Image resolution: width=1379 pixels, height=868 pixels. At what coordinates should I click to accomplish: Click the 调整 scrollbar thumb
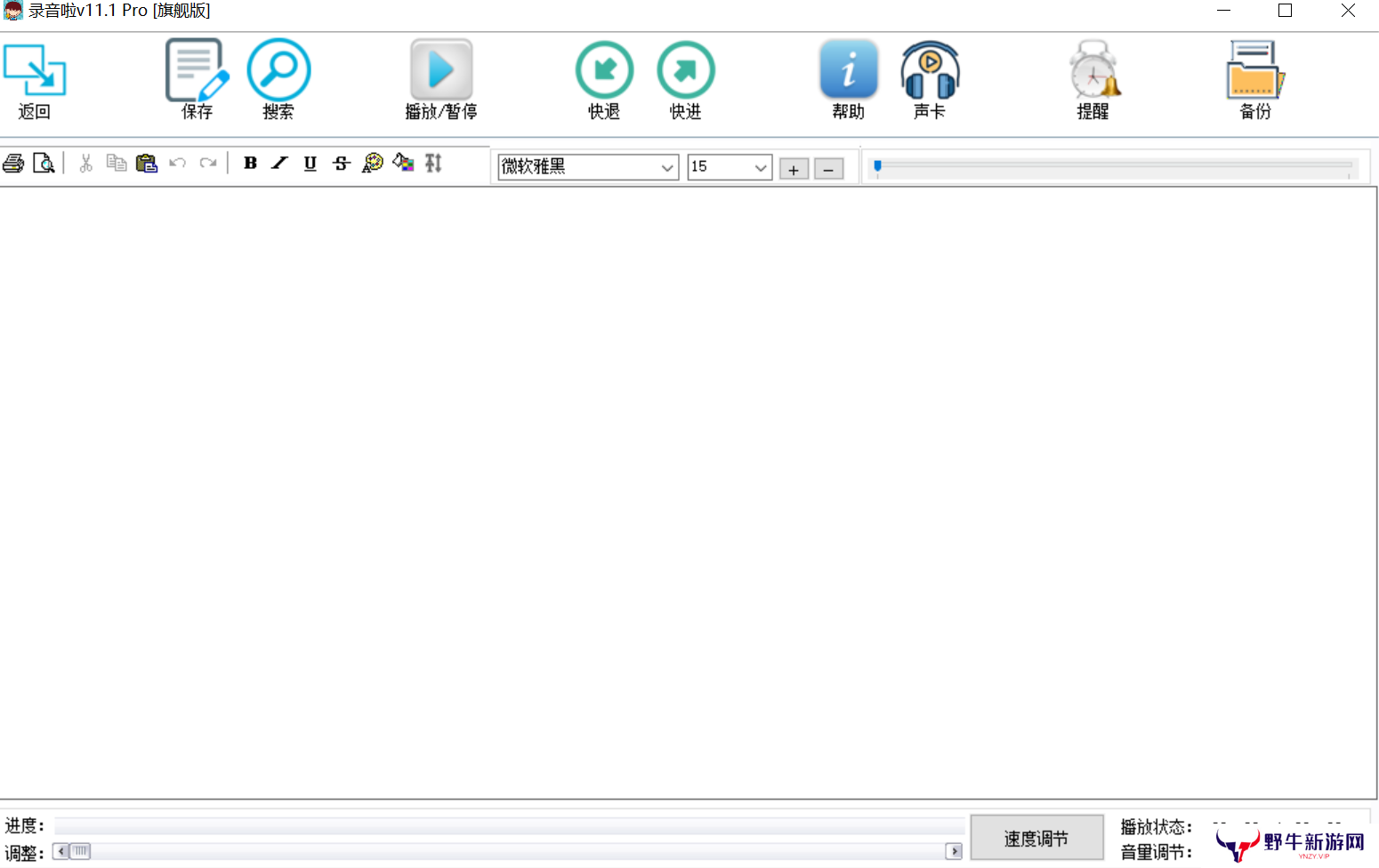click(x=80, y=852)
